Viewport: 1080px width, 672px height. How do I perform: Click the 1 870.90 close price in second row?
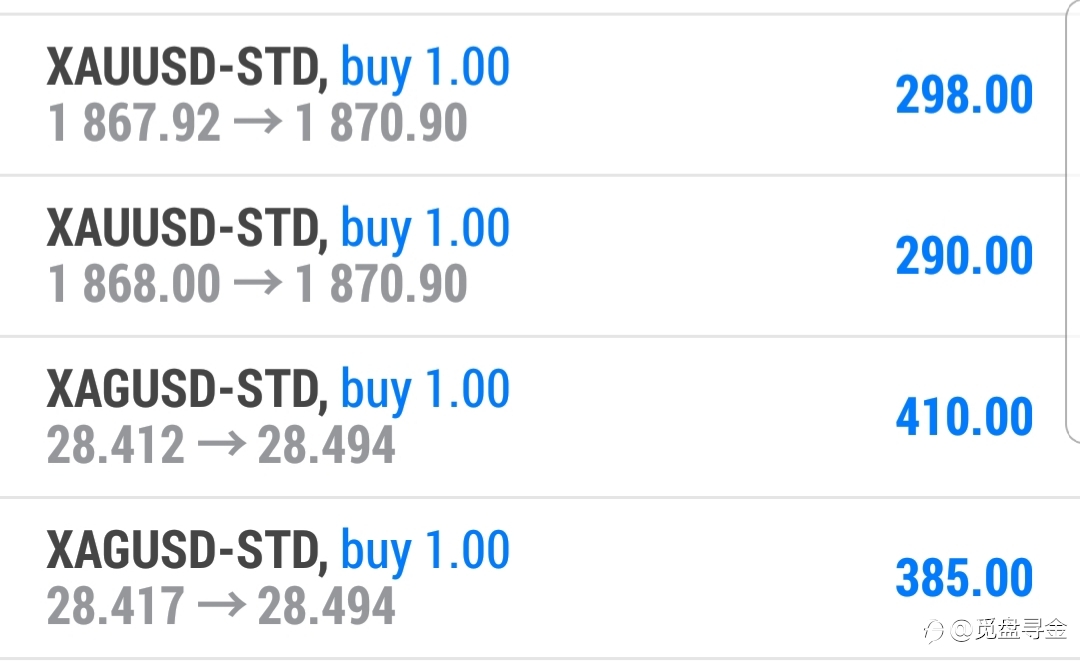[381, 283]
